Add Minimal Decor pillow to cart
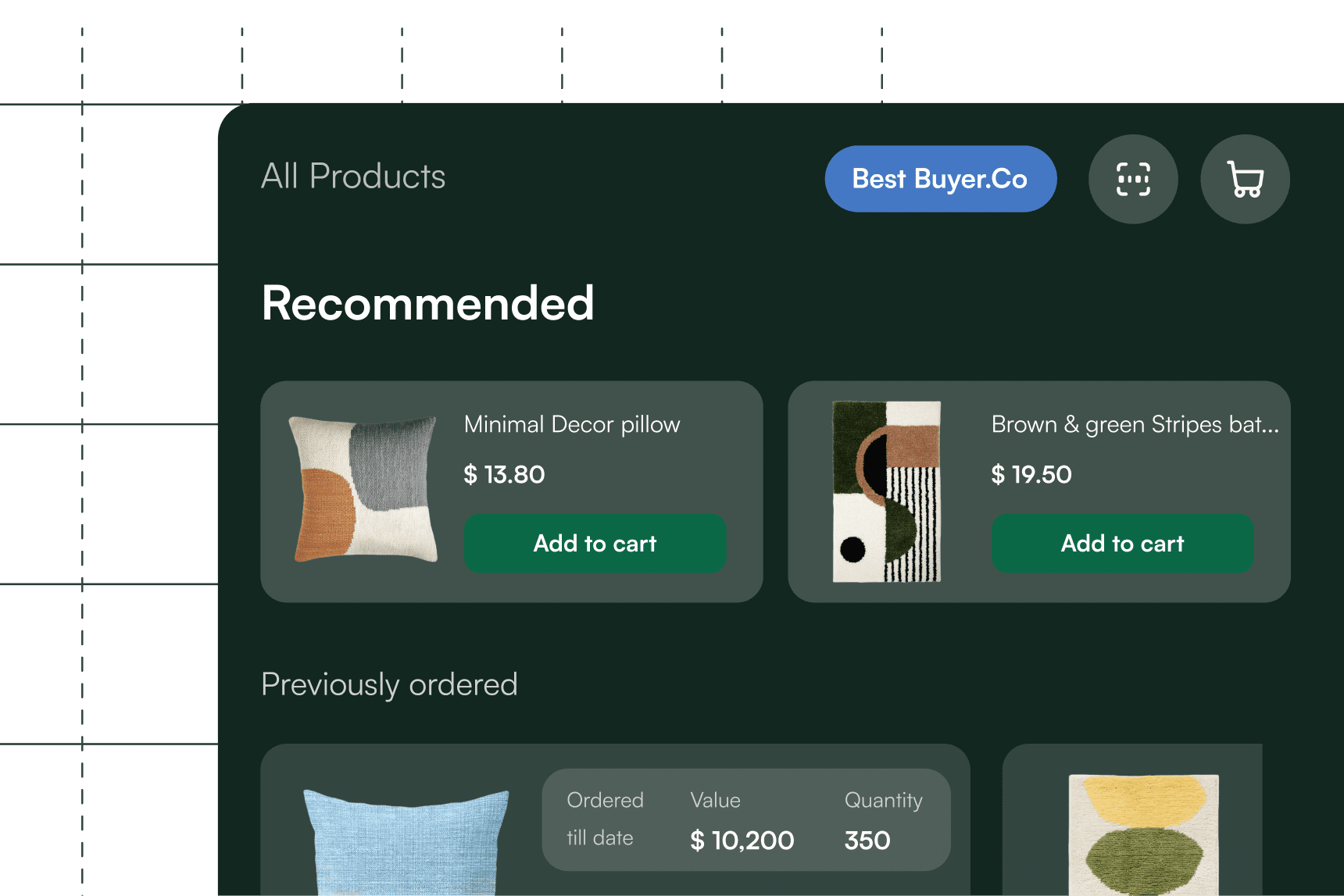 (x=595, y=543)
